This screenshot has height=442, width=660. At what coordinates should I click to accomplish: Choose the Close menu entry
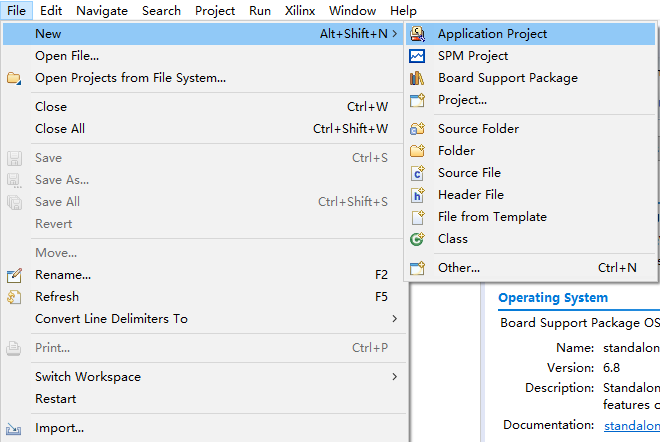pyautogui.click(x=203, y=107)
